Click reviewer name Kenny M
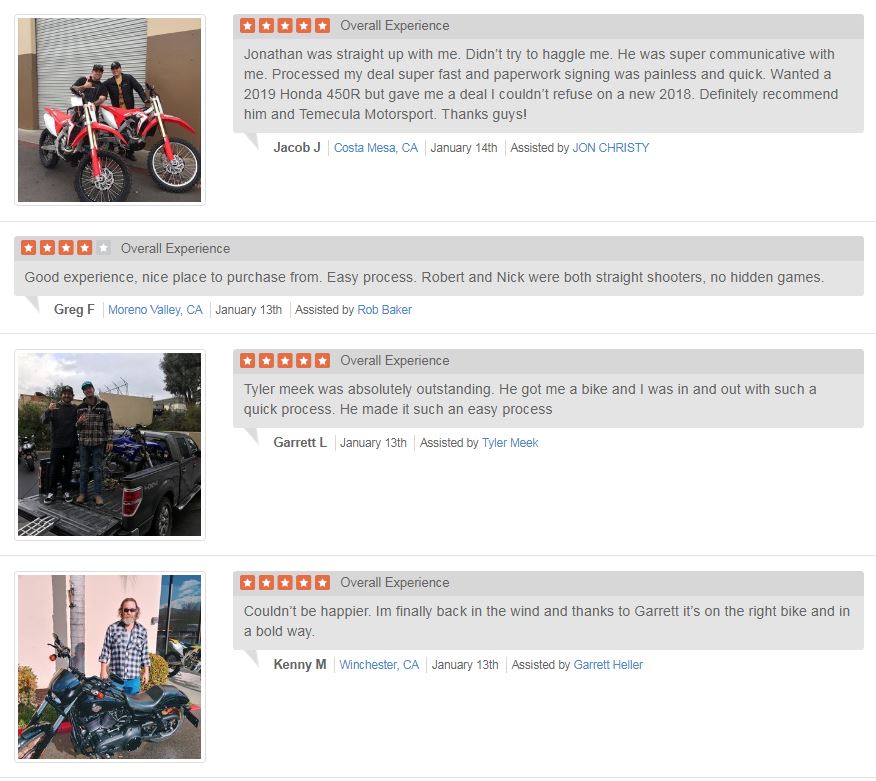 pos(299,665)
